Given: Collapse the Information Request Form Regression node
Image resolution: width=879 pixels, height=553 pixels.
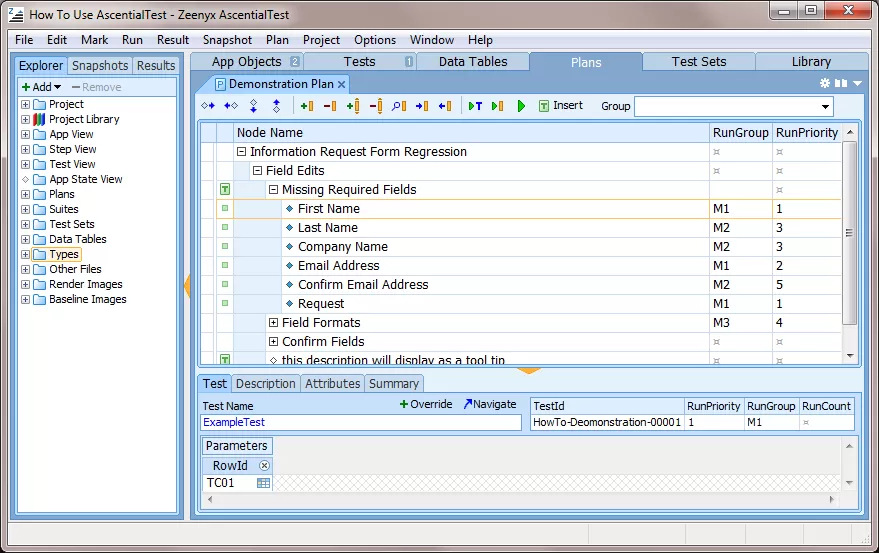Looking at the screenshot, I should pos(242,151).
